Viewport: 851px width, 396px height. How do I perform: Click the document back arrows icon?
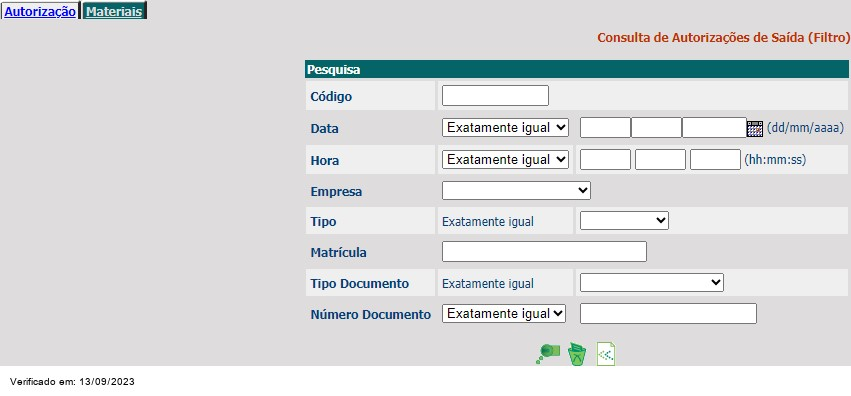606,354
